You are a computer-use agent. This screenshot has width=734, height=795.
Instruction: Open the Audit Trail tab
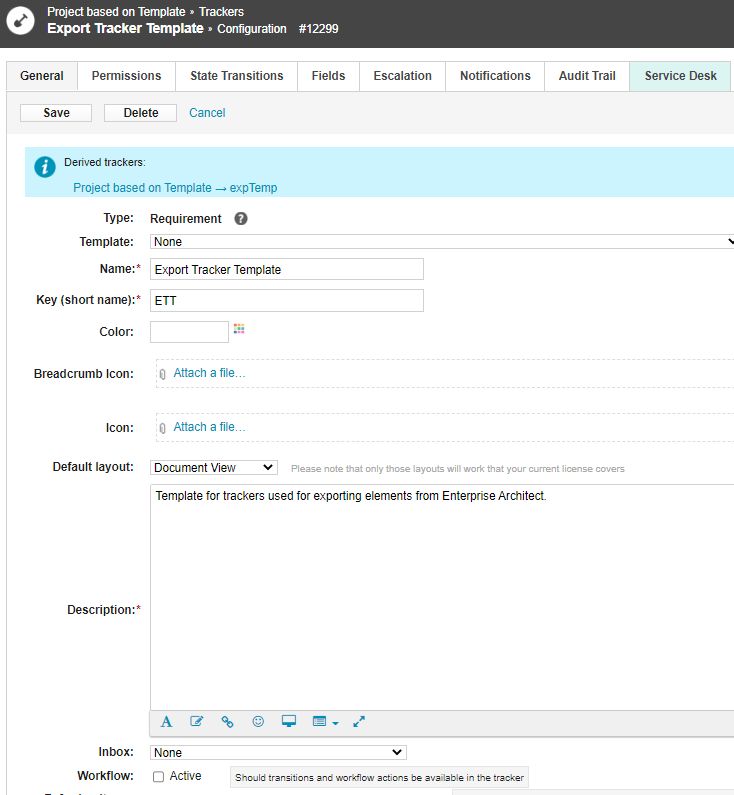587,76
